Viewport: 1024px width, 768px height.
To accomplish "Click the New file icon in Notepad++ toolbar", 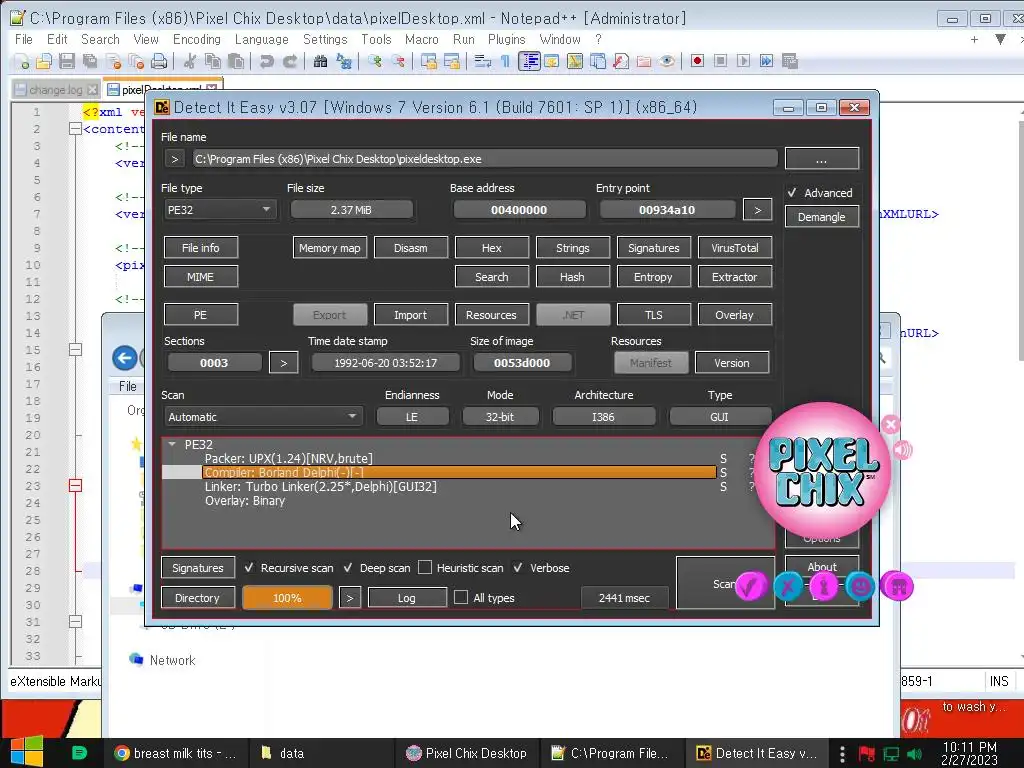I will pyautogui.click(x=22, y=61).
